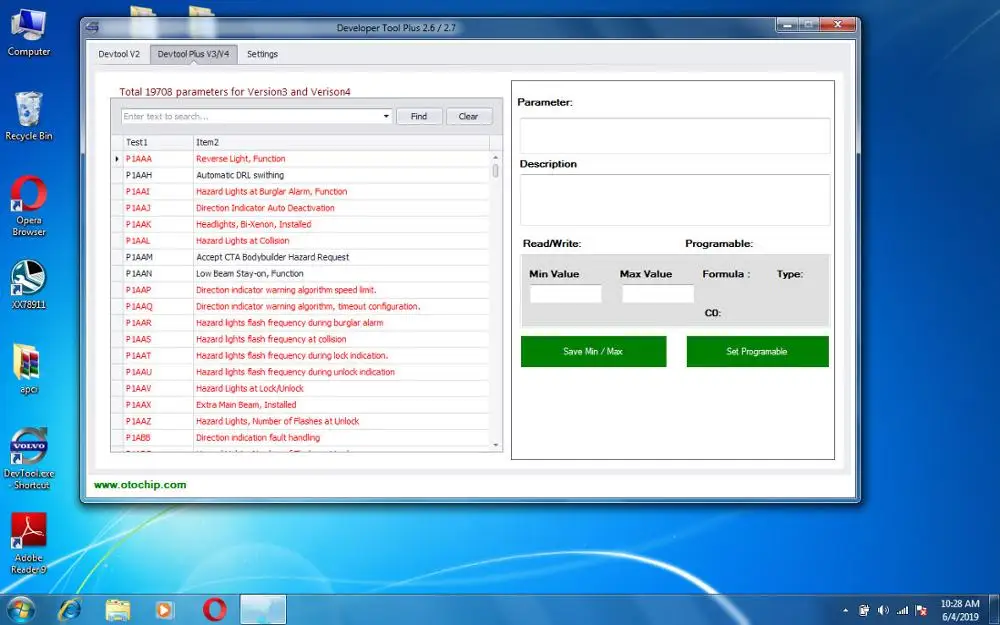The width and height of the screenshot is (1000, 625).
Task: Open Opera Browser desktop icon
Action: click(29, 205)
